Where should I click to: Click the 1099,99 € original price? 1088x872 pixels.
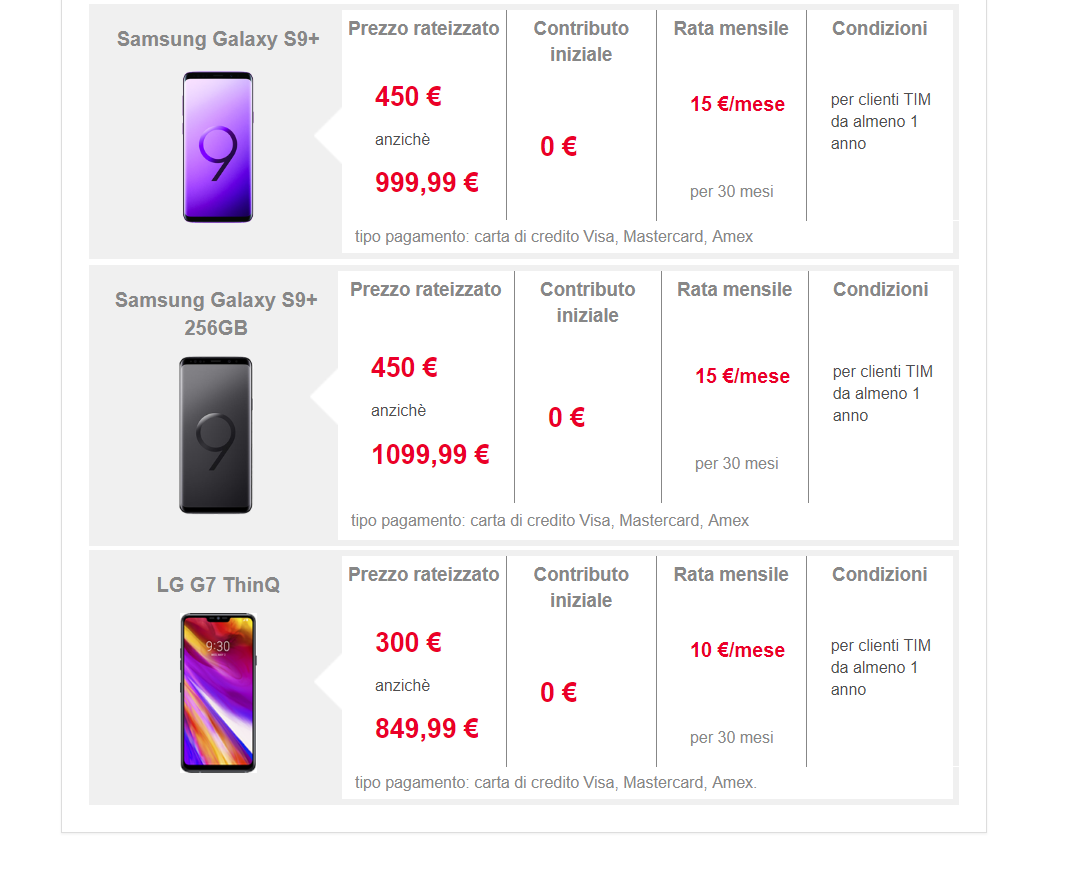click(430, 455)
